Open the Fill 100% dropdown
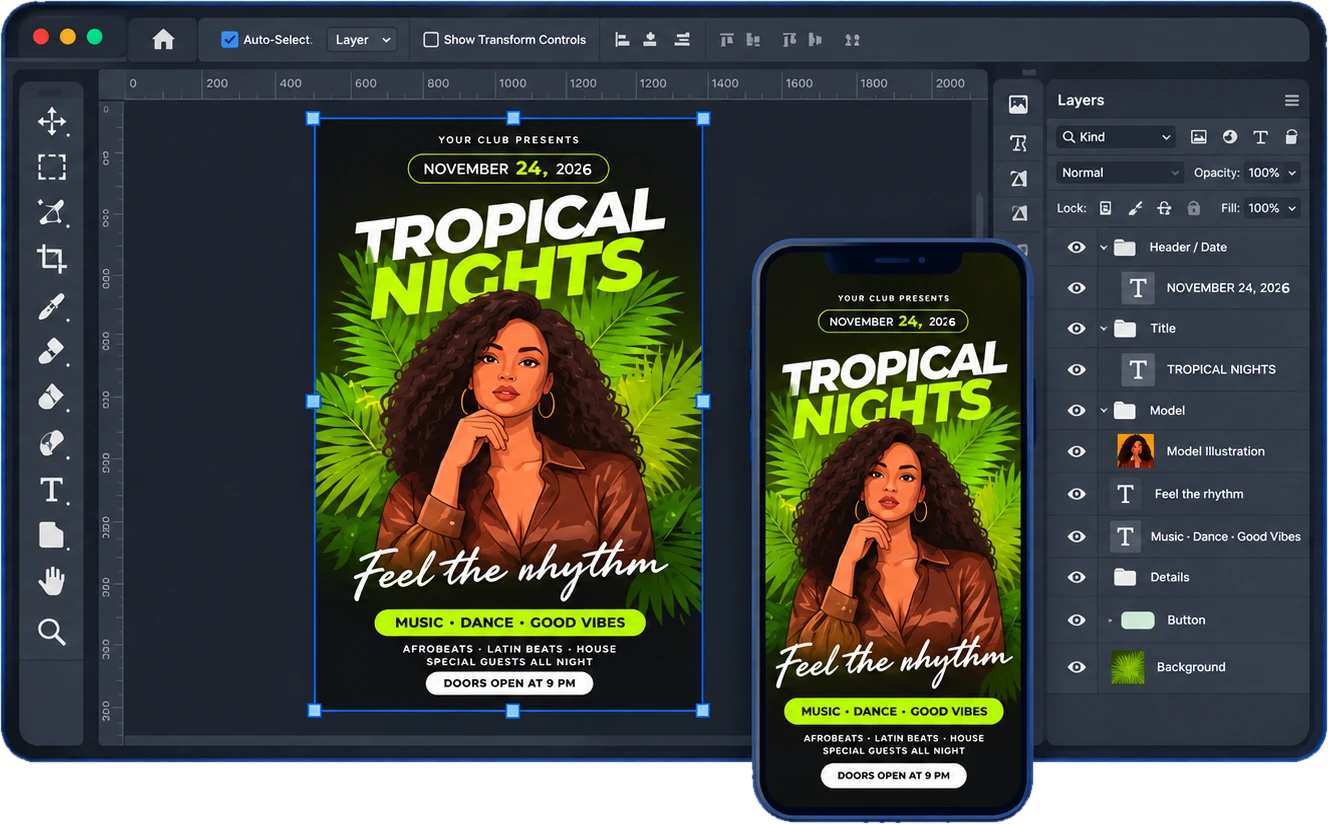 (1272, 208)
